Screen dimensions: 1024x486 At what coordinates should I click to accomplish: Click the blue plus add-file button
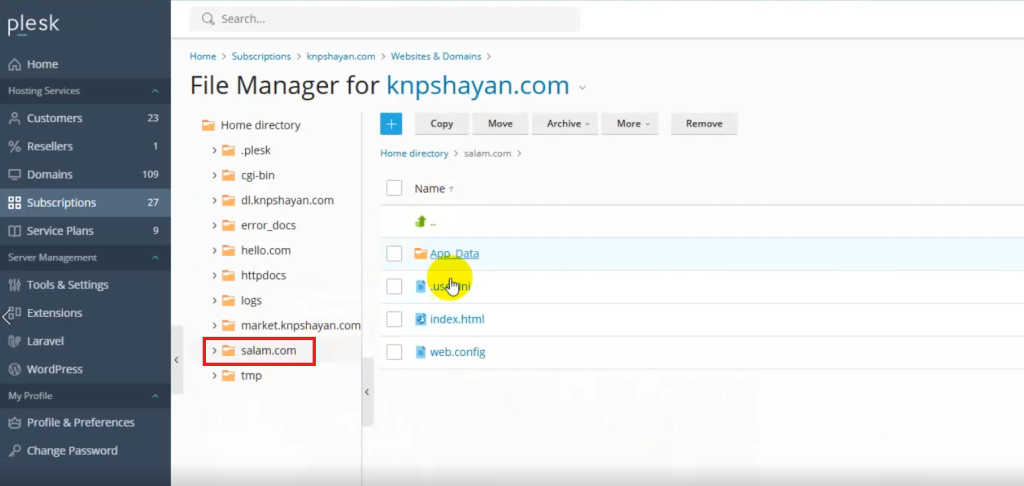[x=390, y=124]
